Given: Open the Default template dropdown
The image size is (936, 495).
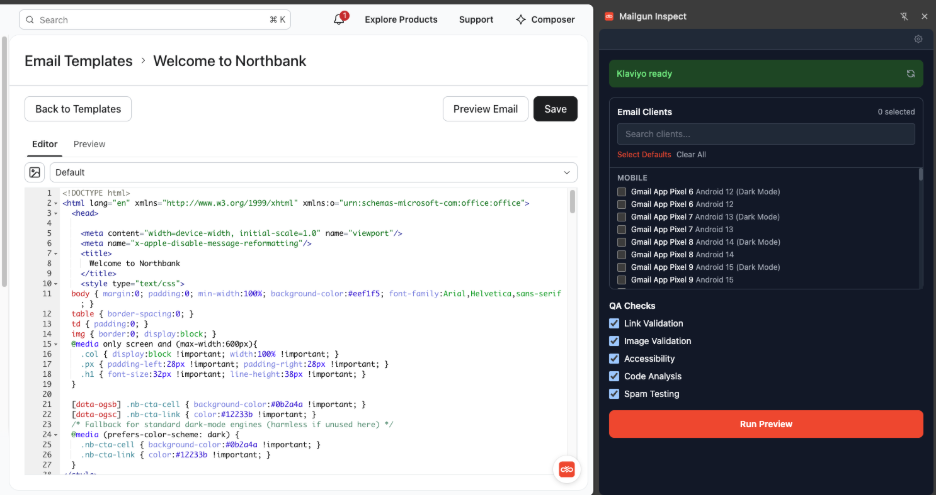Looking at the screenshot, I should point(313,173).
